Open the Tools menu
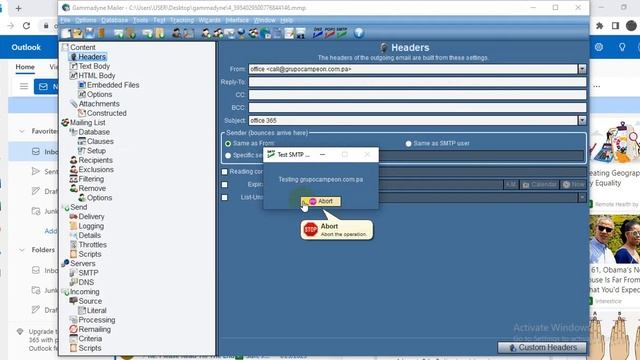640x360 pixels. pos(140,20)
